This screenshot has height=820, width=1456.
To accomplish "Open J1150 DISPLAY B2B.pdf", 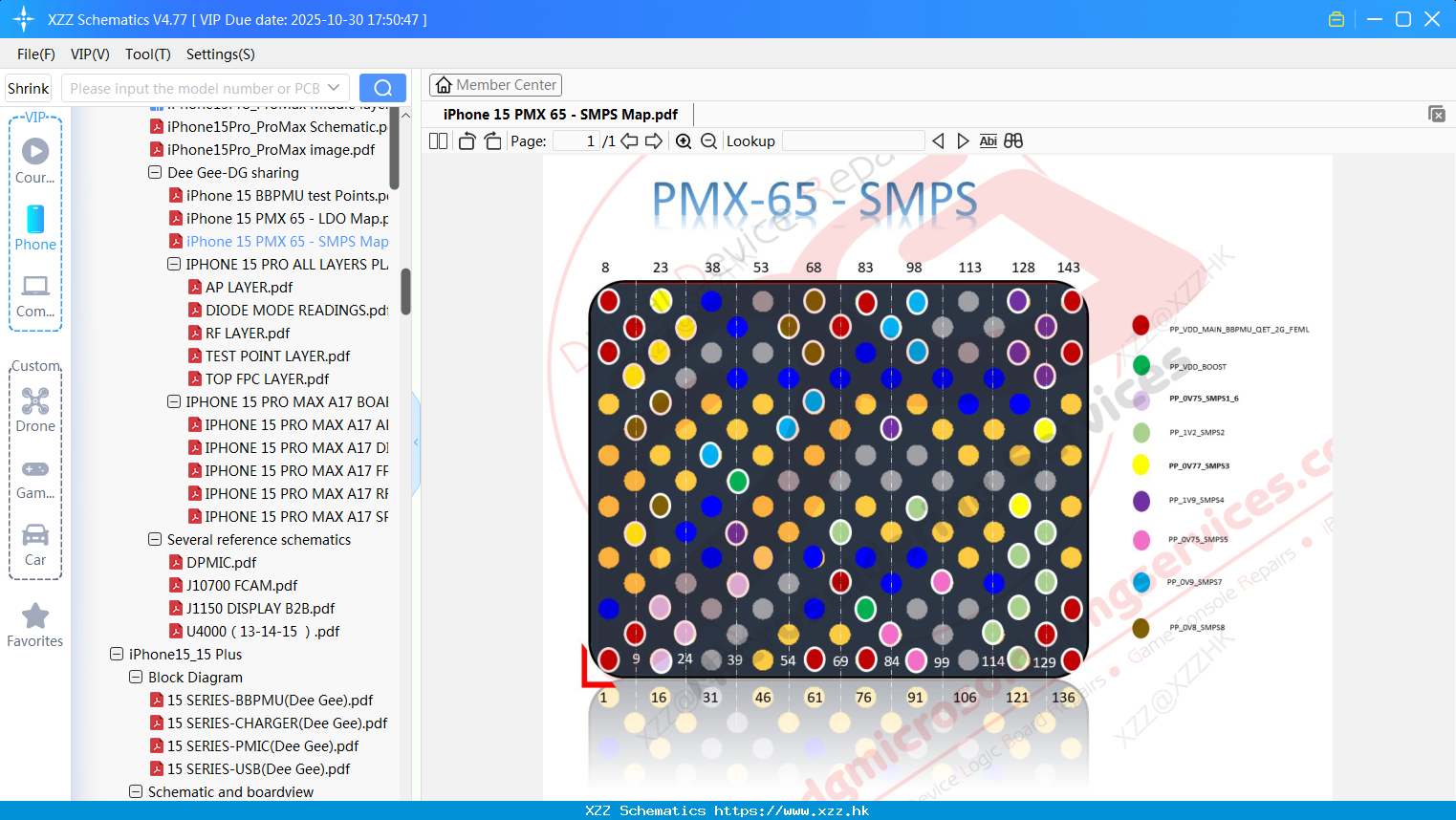I will 251,609.
